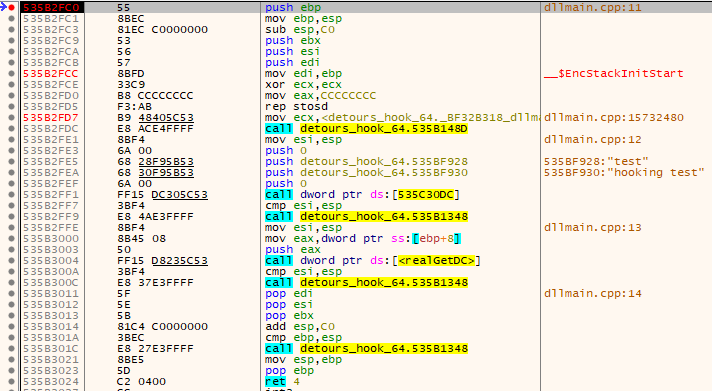Click the bytes '68 28F95B53'
The image size is (712, 391).
pos(155,162)
